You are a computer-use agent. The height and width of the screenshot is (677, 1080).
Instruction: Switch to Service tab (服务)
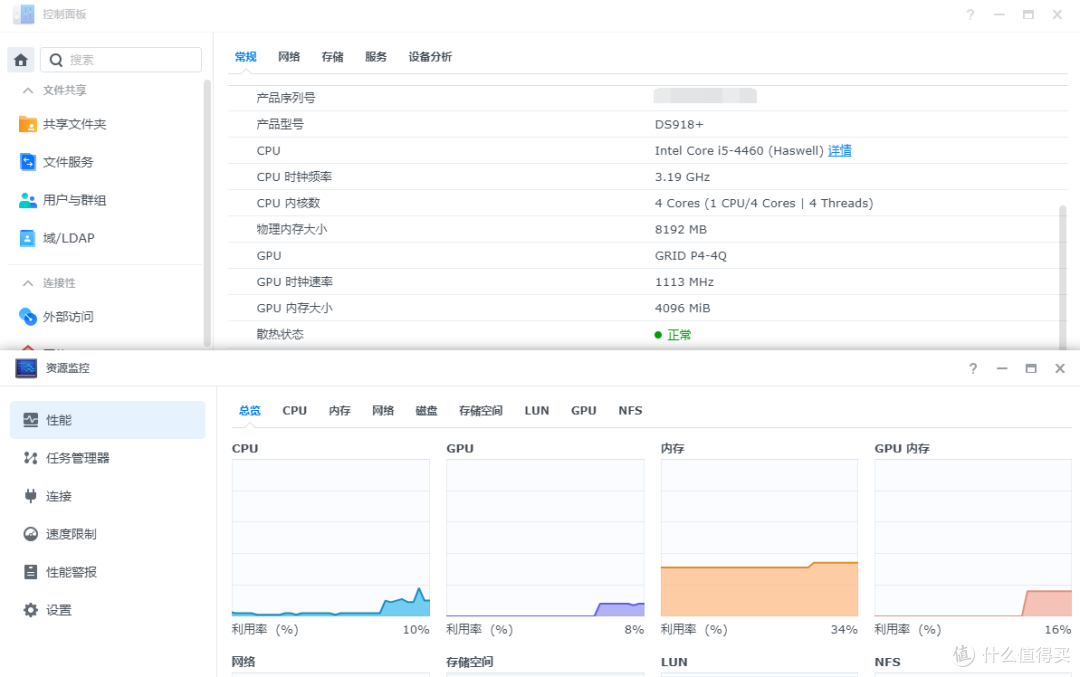(x=375, y=56)
